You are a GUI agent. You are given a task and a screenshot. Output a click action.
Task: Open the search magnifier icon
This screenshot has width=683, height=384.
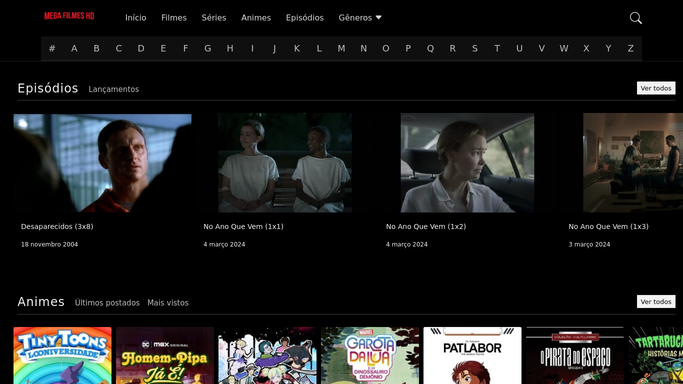(636, 18)
